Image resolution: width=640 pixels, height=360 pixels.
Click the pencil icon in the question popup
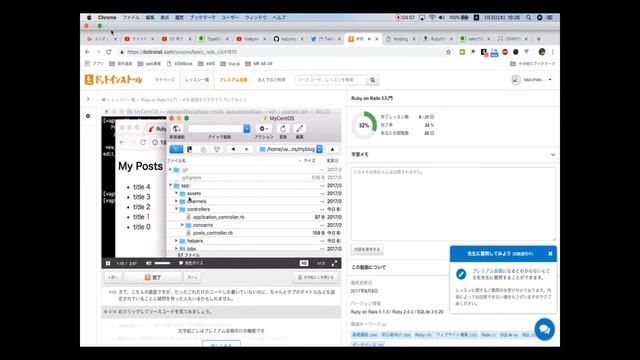click(461, 274)
